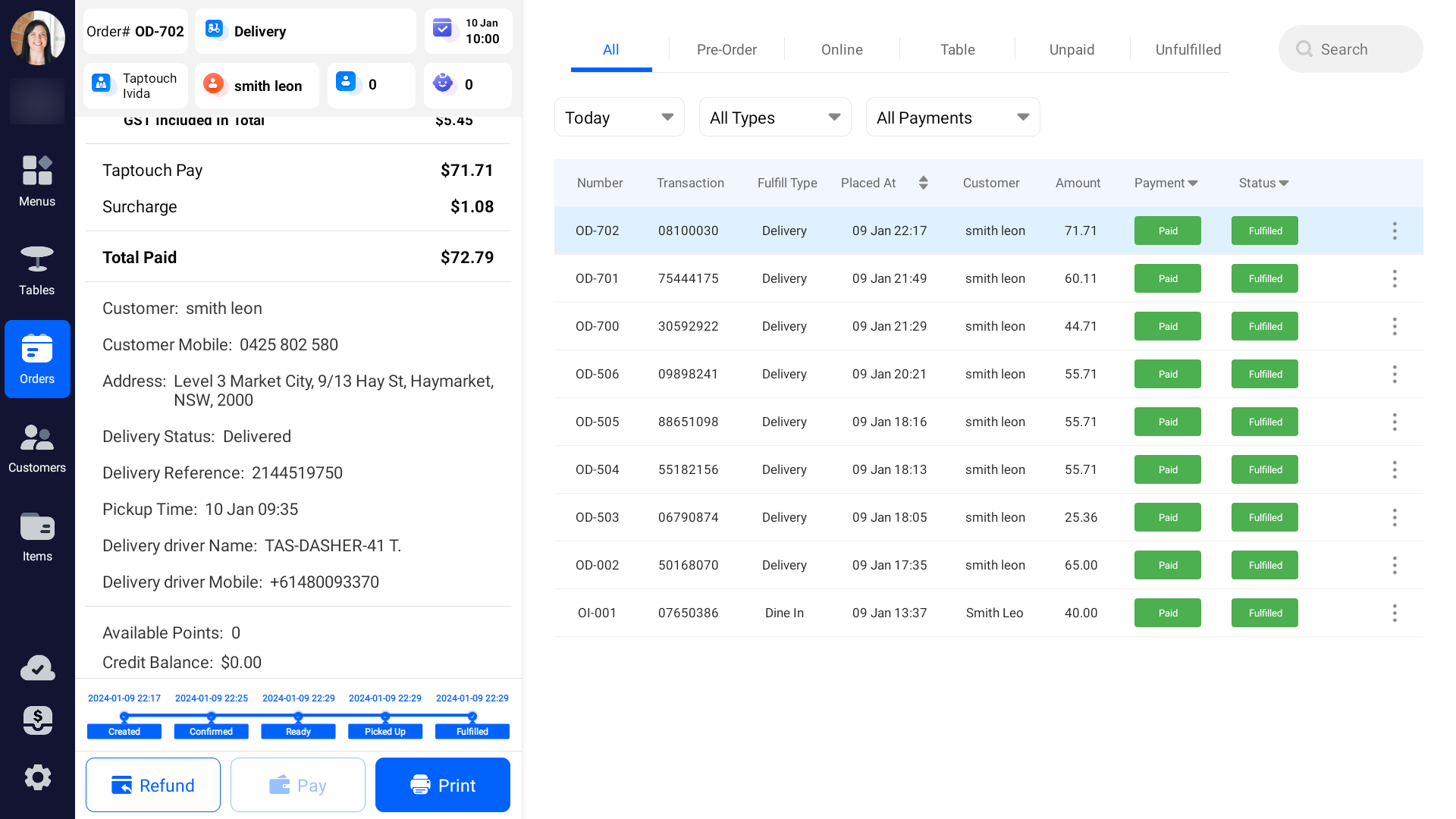Click the Refund button

pos(153,785)
